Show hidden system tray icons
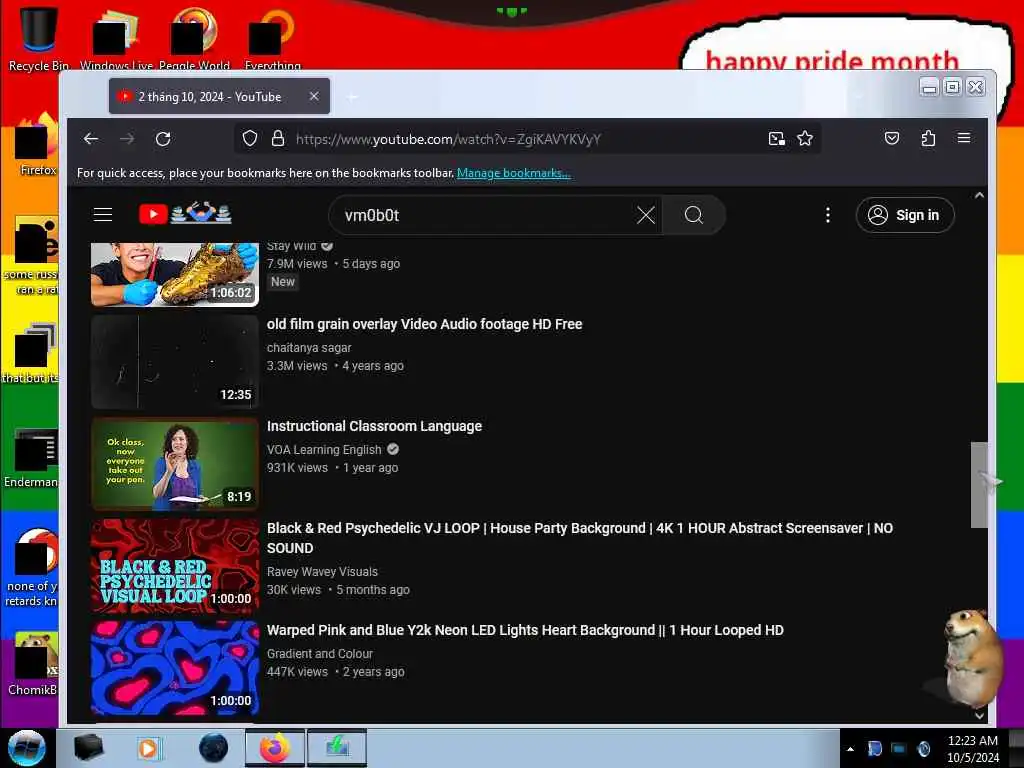 point(850,749)
